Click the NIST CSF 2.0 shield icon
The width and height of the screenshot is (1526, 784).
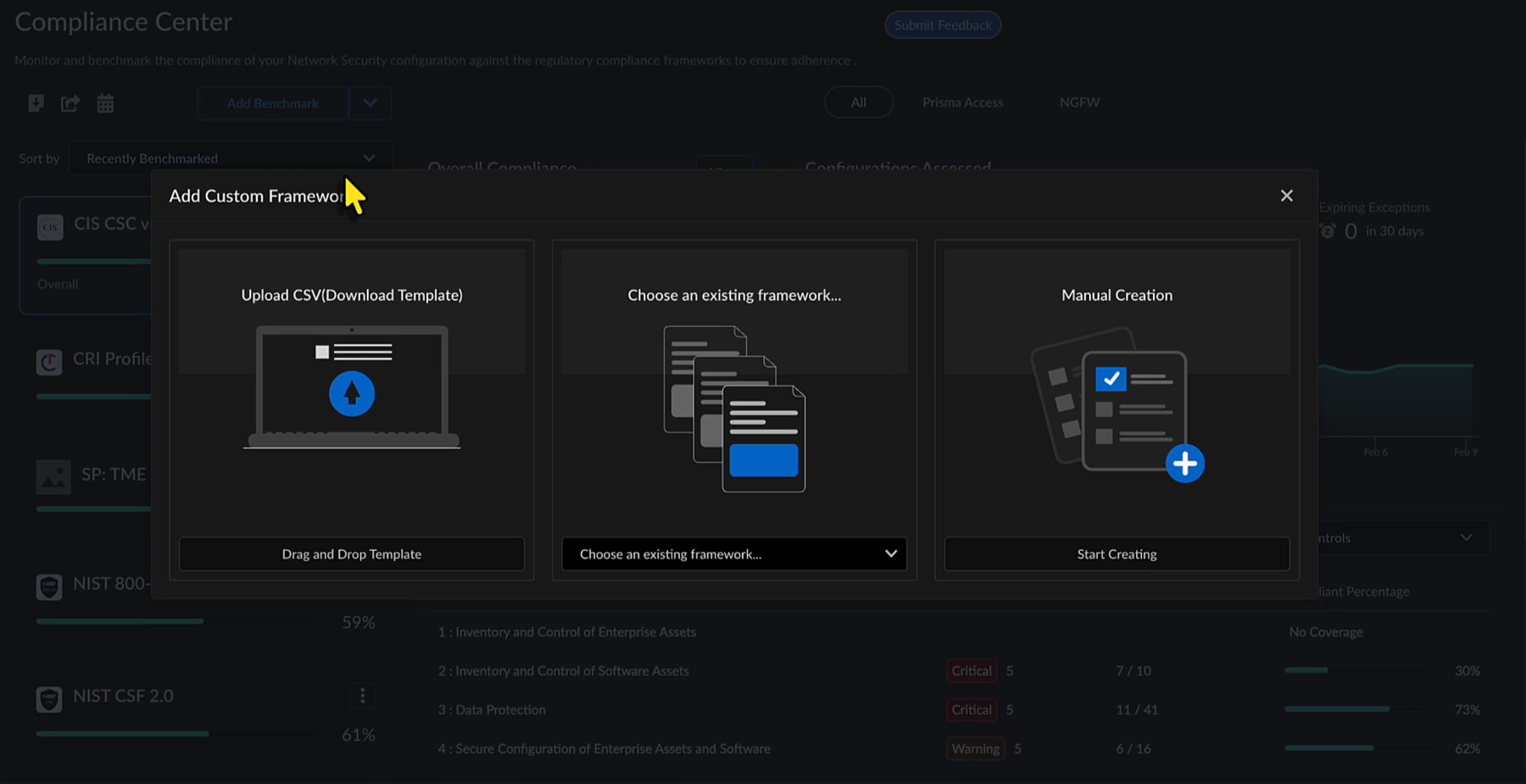click(49, 698)
